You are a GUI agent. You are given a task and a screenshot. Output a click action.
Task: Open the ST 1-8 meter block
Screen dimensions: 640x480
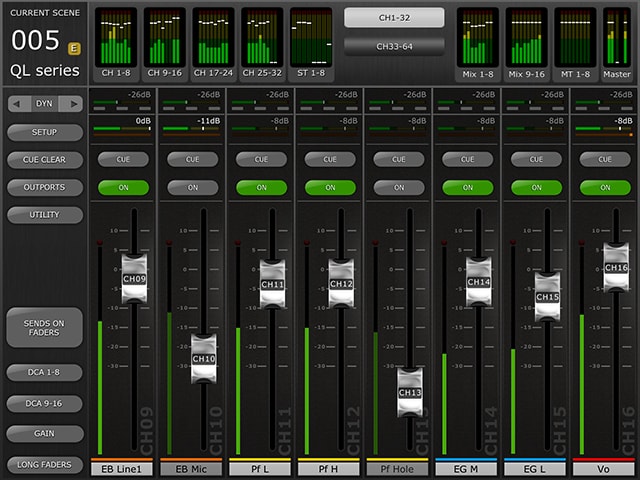click(311, 42)
